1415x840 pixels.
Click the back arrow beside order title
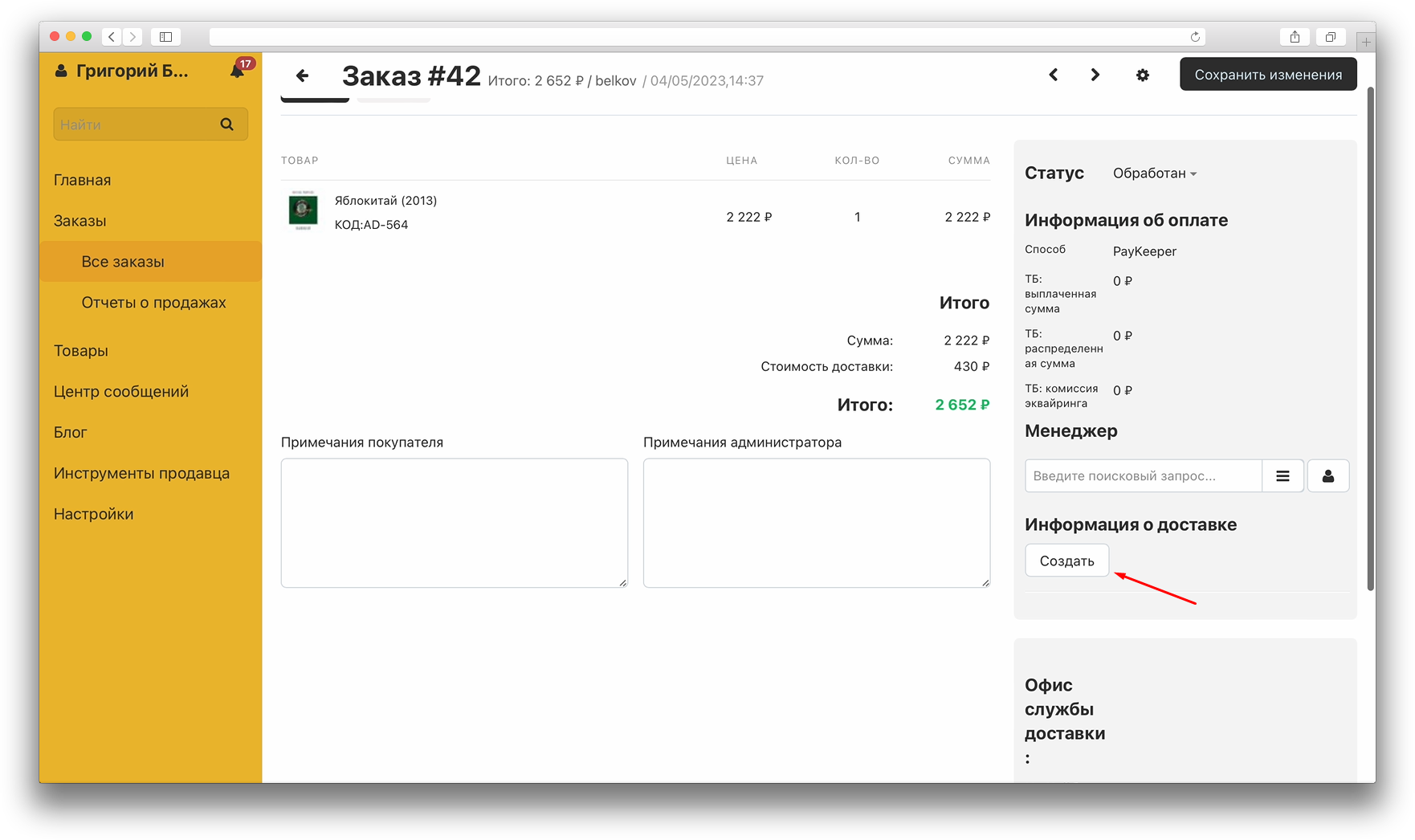(x=302, y=75)
